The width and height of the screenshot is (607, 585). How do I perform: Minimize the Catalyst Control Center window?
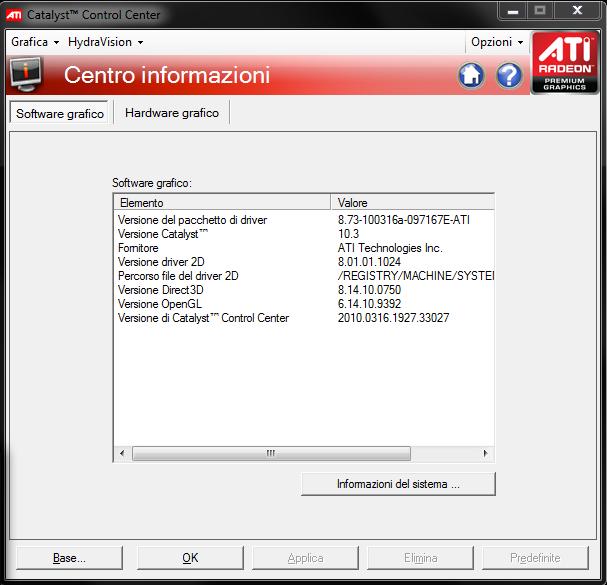pyautogui.click(x=513, y=10)
